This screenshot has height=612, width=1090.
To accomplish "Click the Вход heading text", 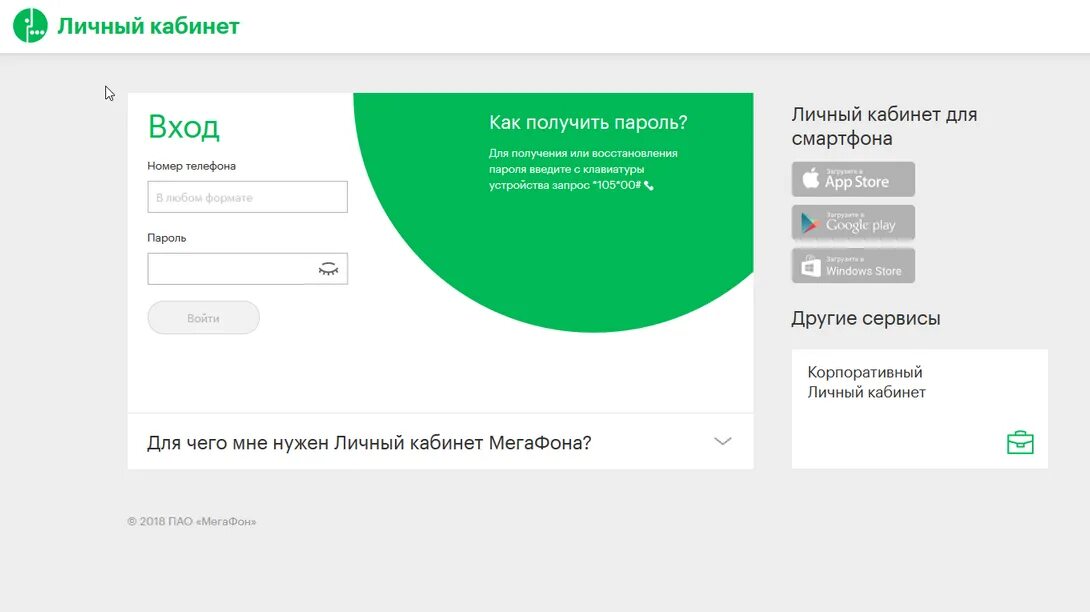I will coord(184,127).
